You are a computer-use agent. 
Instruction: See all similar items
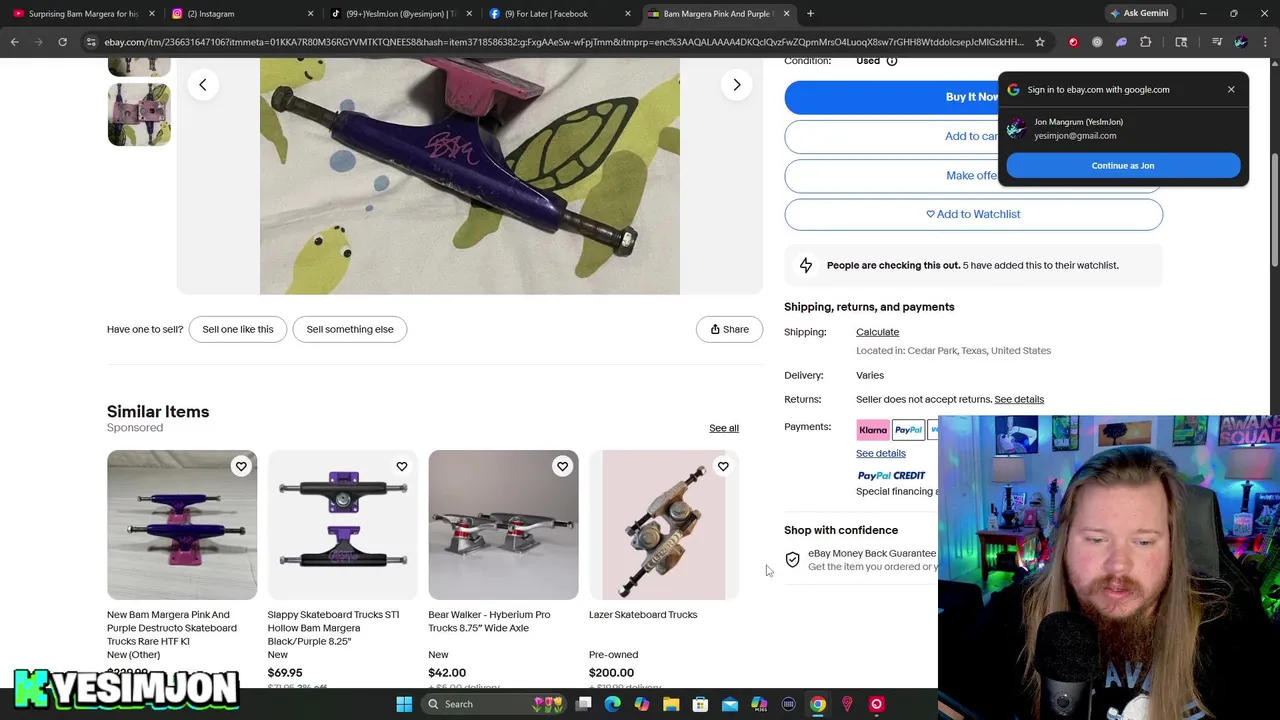(724, 428)
